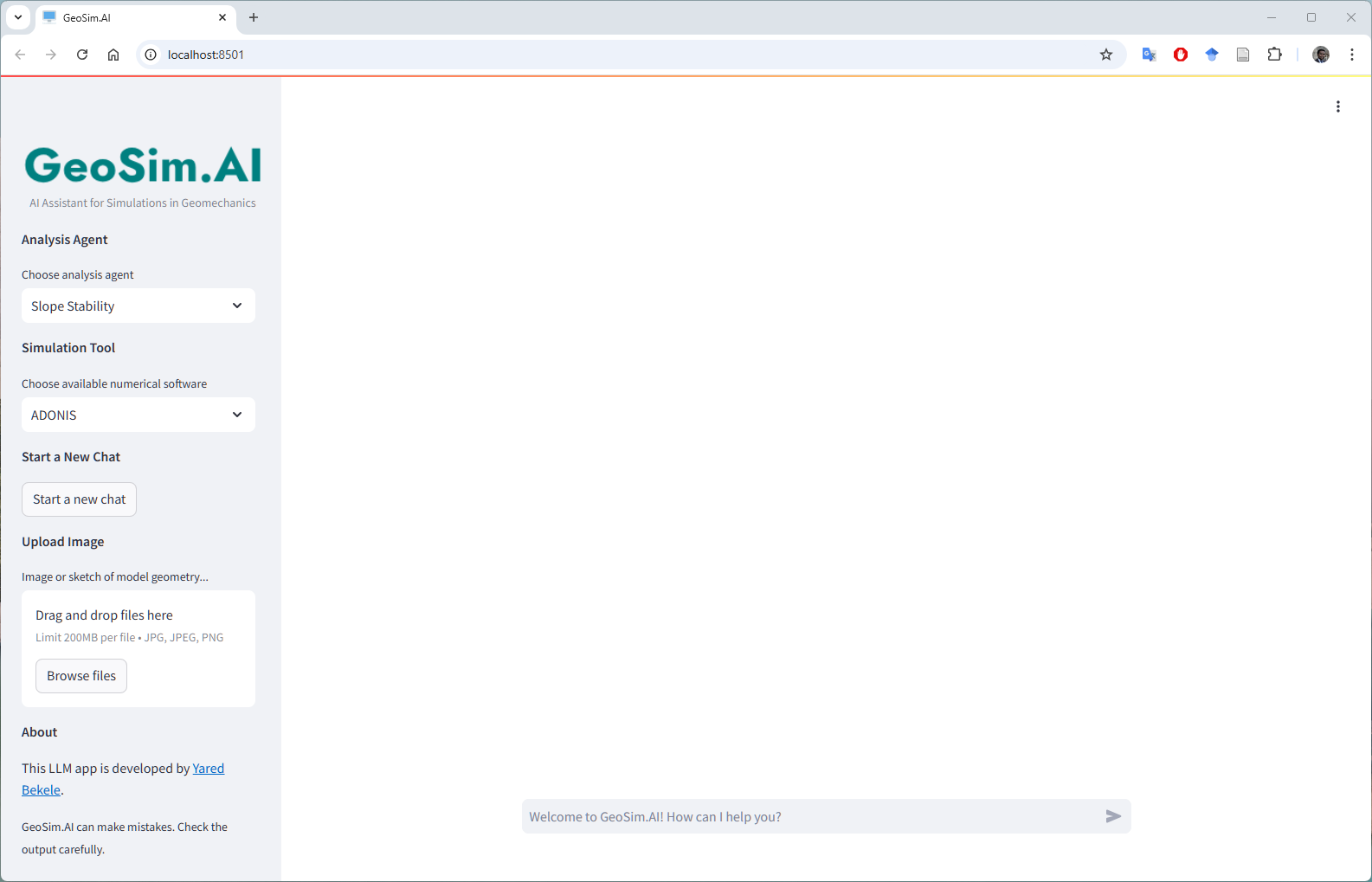Maximize the Chrome window

coord(1311,17)
